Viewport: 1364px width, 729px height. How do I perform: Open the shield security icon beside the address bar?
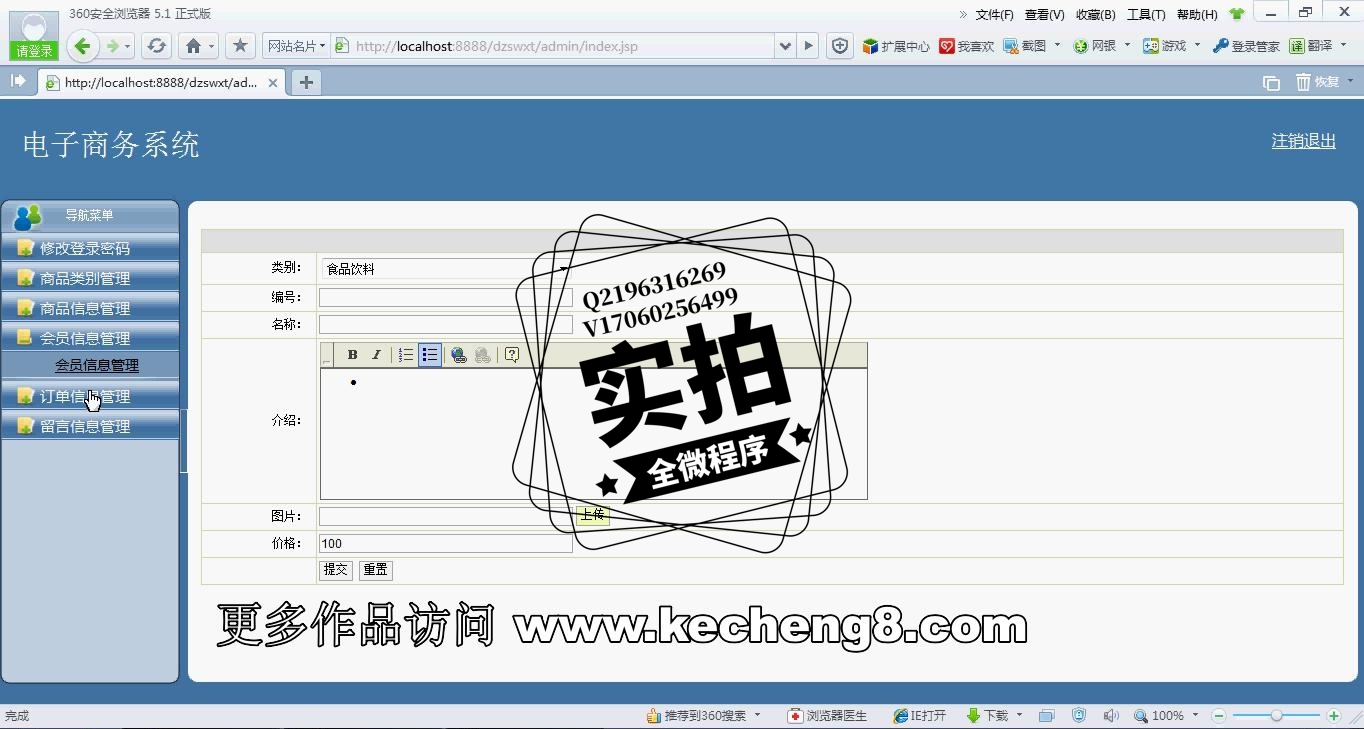[x=840, y=46]
